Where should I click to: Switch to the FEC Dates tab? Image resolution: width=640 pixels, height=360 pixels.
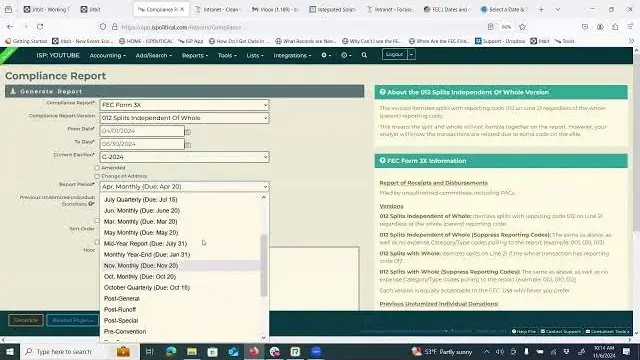447,9
